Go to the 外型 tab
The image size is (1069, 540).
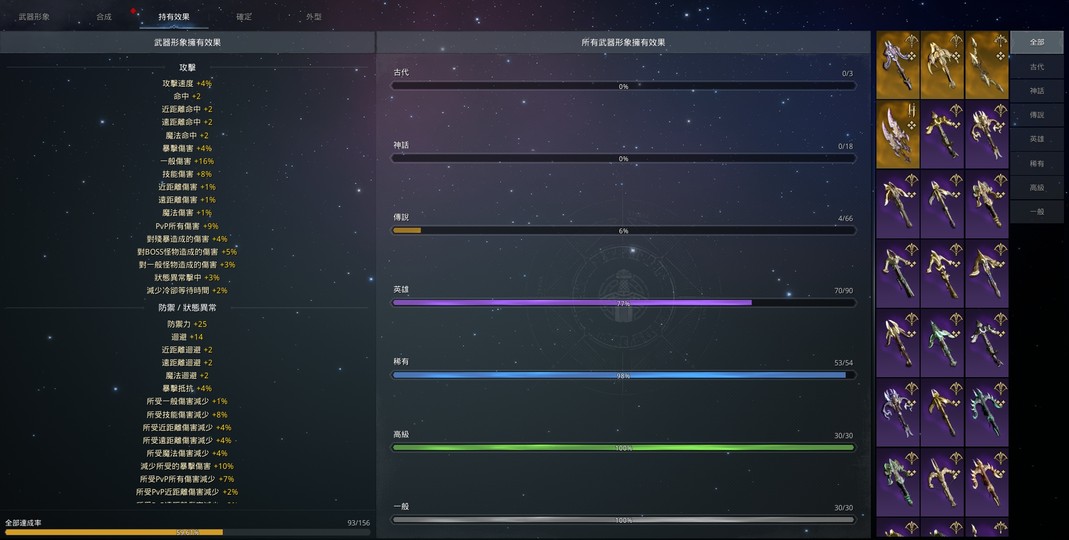pos(314,17)
